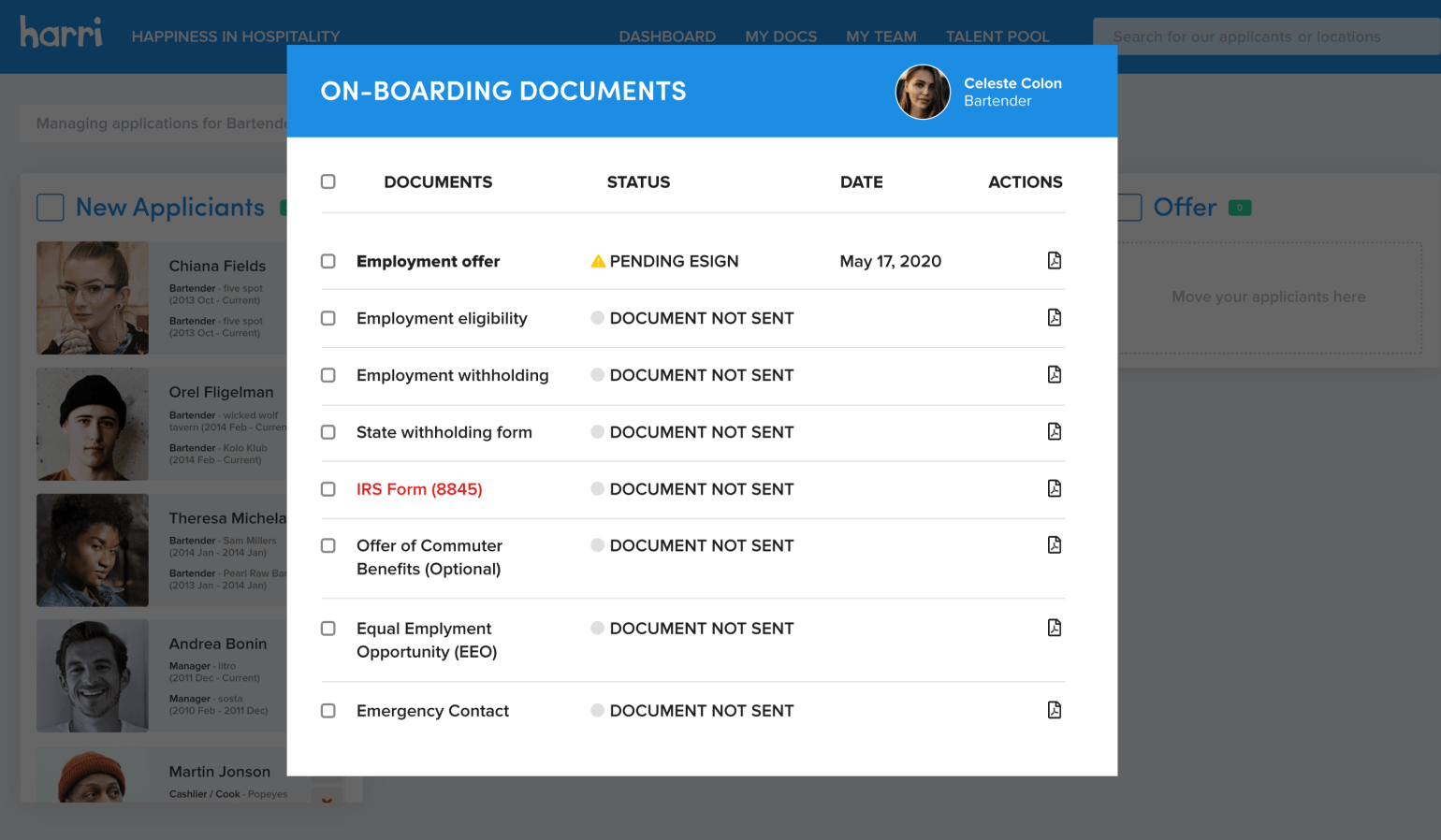Click Emergency Contact document file icon
The width and height of the screenshot is (1441, 840).
tap(1054, 711)
